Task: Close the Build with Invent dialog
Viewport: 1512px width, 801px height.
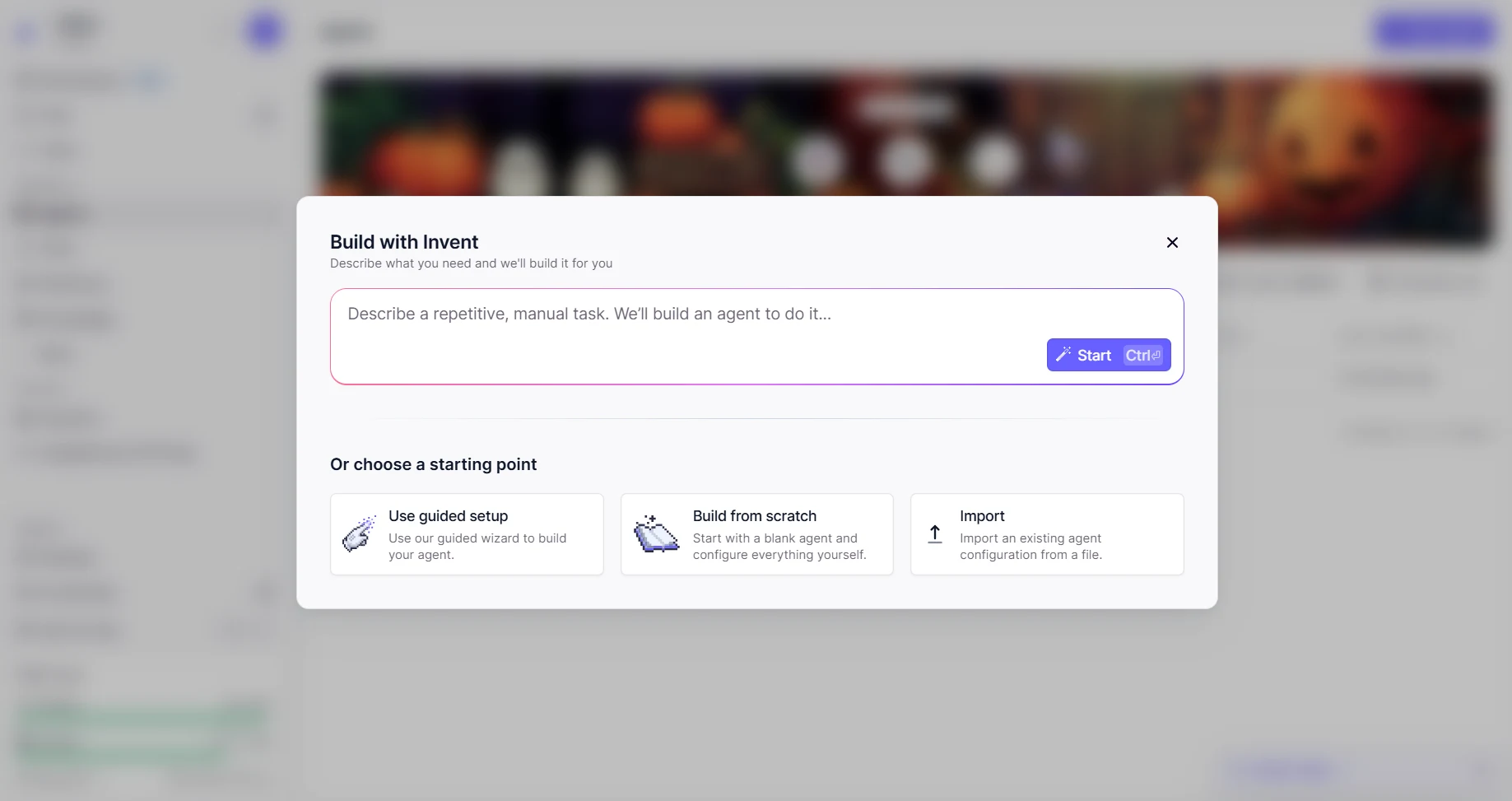Action: (1172, 242)
